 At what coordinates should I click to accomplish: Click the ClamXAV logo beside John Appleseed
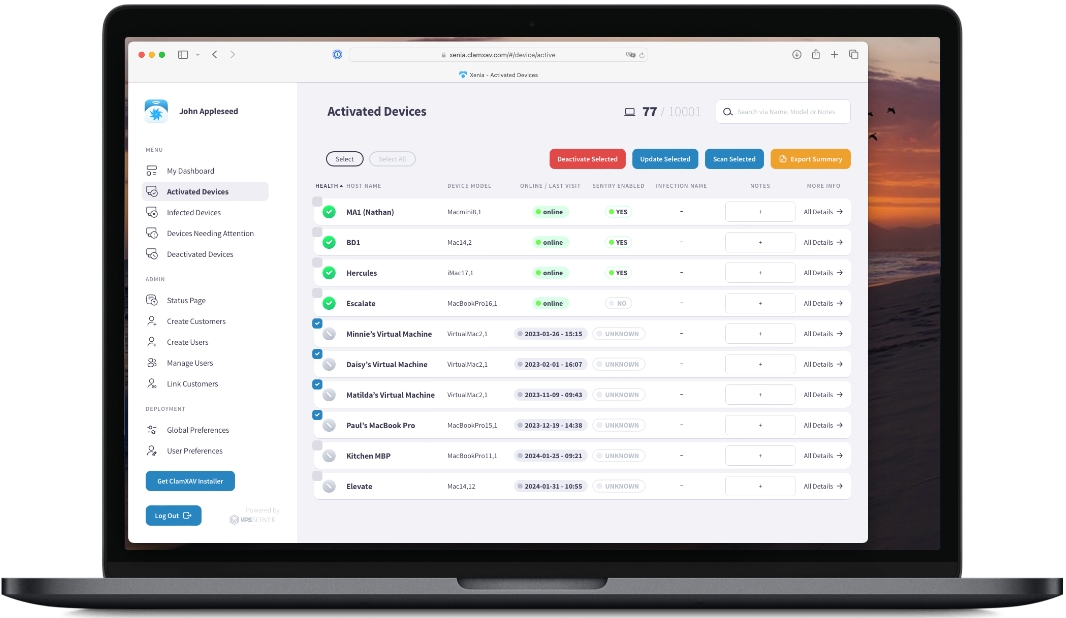156,111
